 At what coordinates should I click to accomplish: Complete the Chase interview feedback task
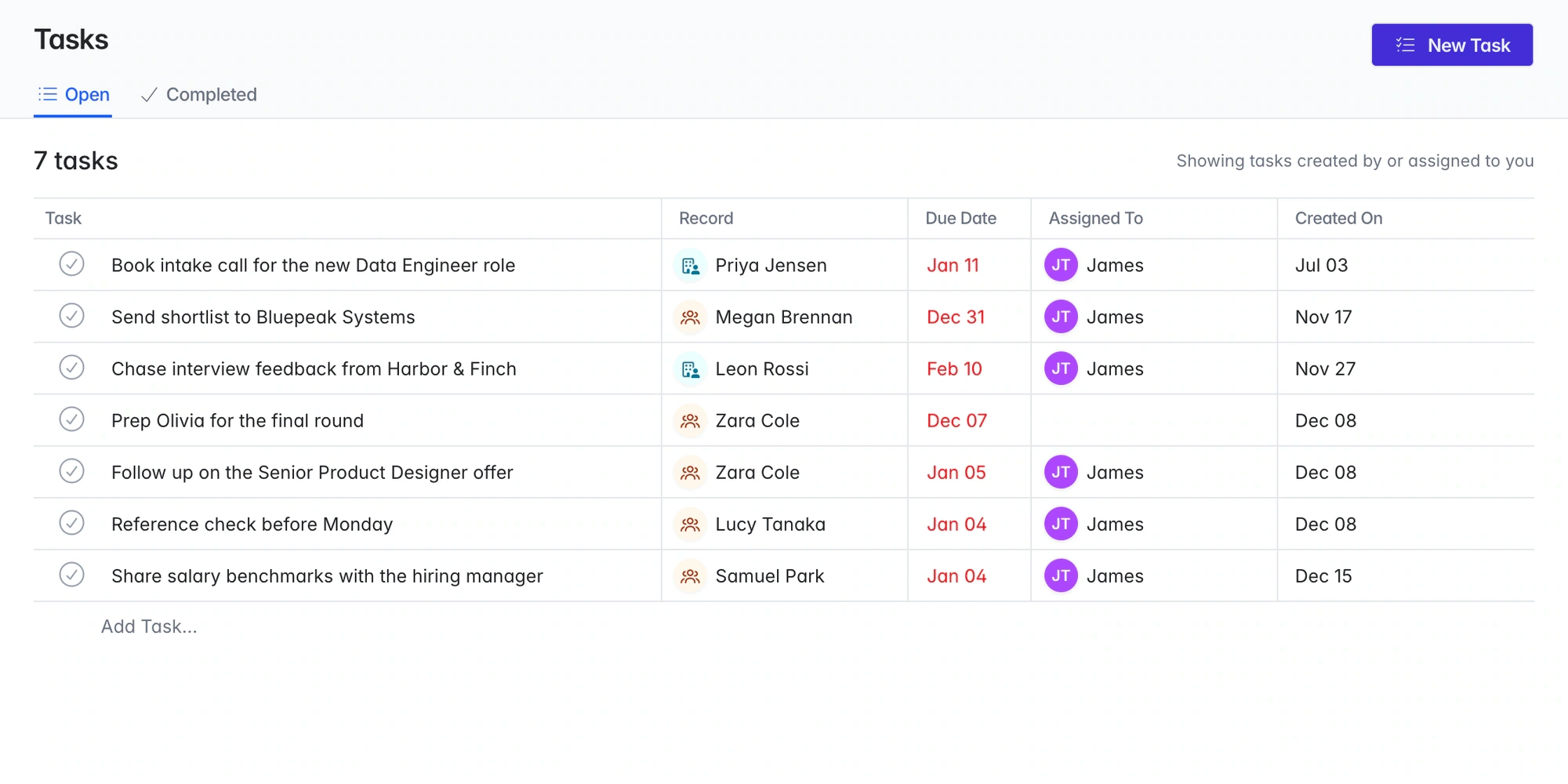(x=71, y=368)
